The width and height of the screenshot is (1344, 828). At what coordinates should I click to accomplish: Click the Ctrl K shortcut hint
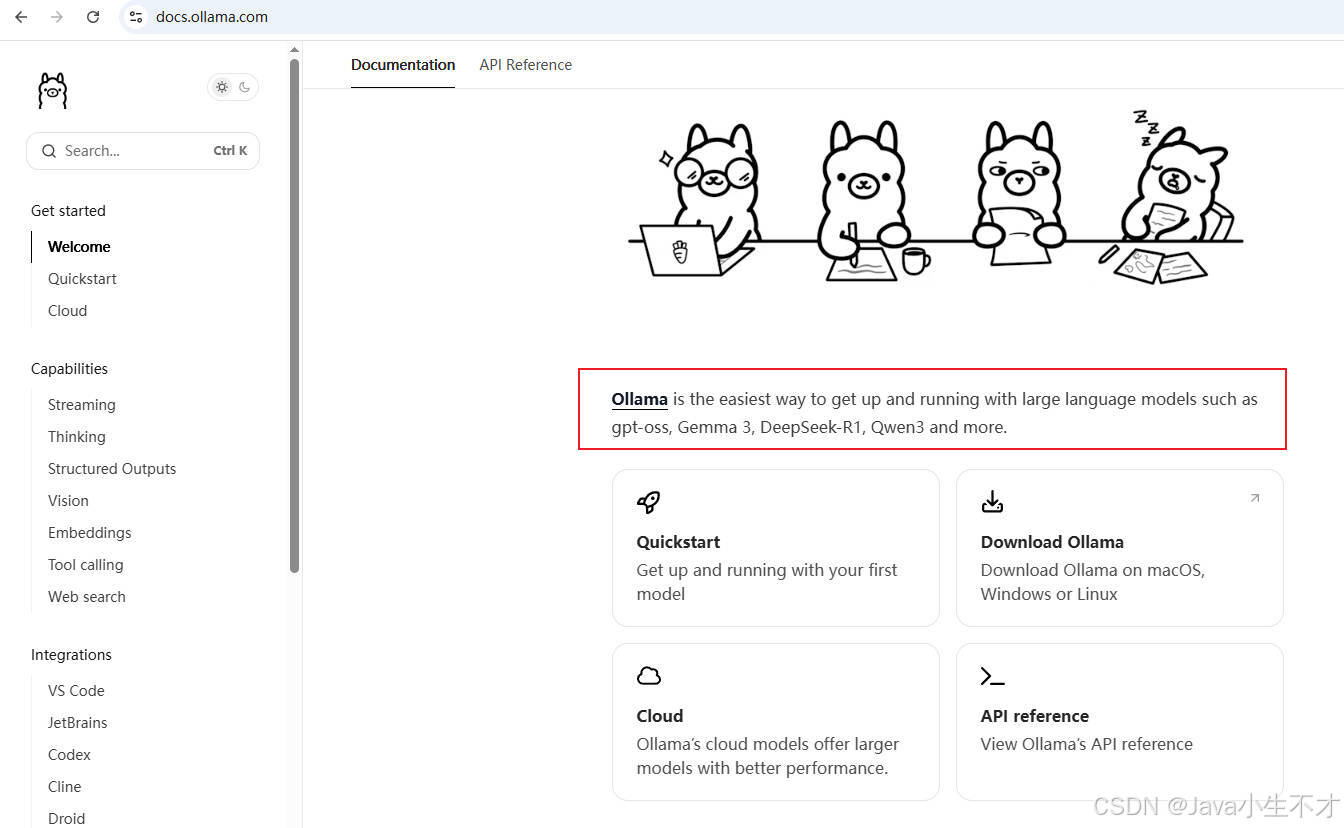pyautogui.click(x=230, y=151)
